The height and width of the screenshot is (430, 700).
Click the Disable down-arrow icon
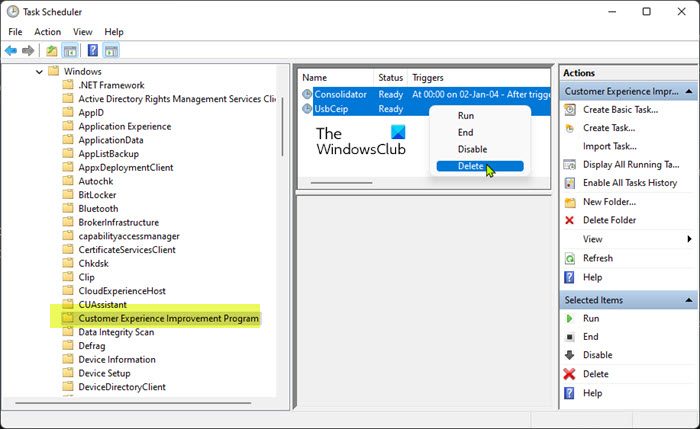tap(570, 355)
